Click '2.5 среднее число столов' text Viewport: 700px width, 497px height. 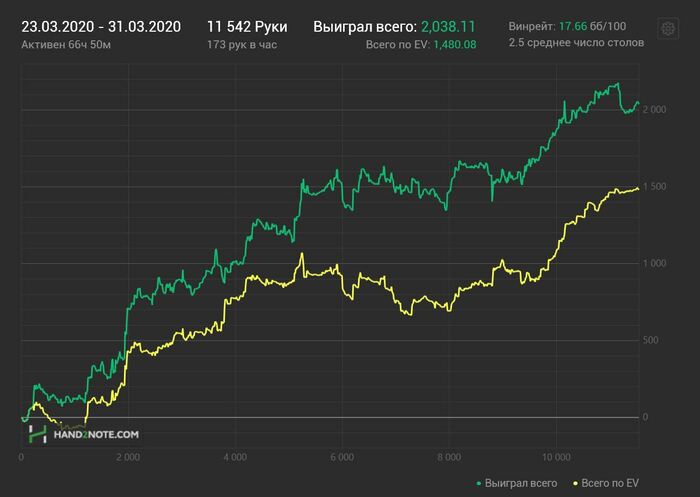(x=576, y=43)
